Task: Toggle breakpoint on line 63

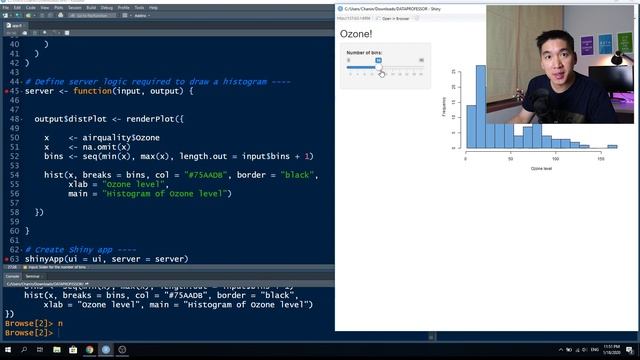Action: (7, 259)
